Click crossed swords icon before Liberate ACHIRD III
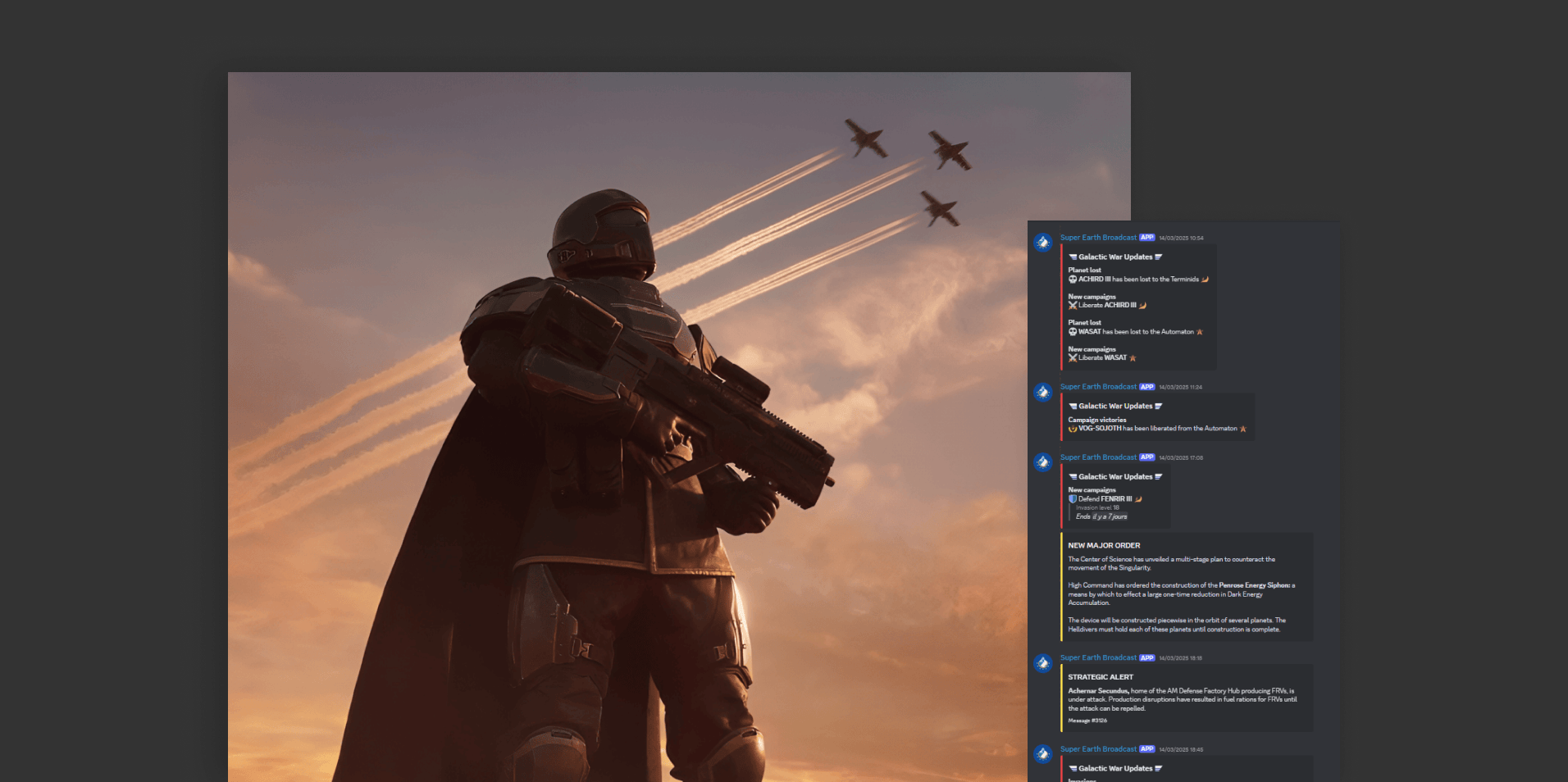Viewport: 1568px width, 782px height. click(x=1073, y=305)
